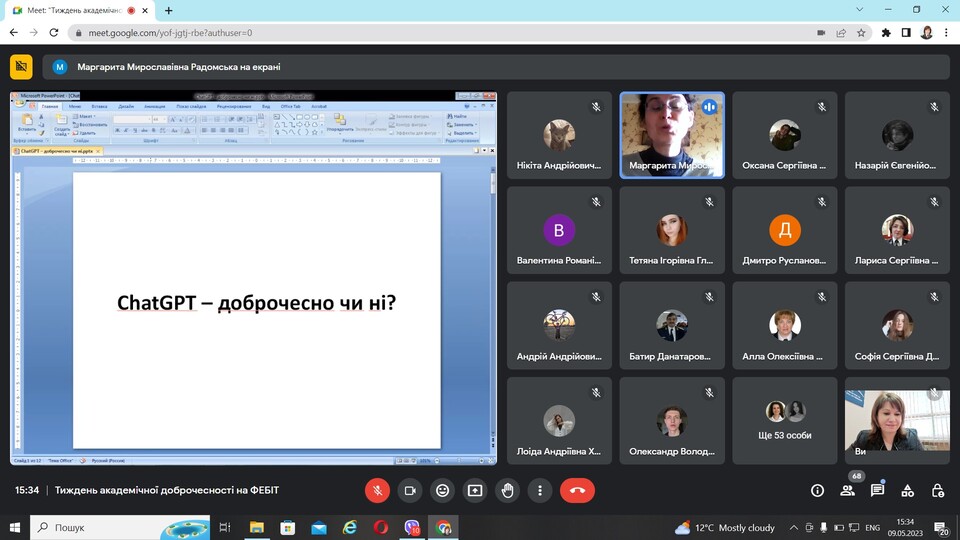Show the participants list with 68 people
The image size is (960, 540).
pyautogui.click(x=848, y=490)
